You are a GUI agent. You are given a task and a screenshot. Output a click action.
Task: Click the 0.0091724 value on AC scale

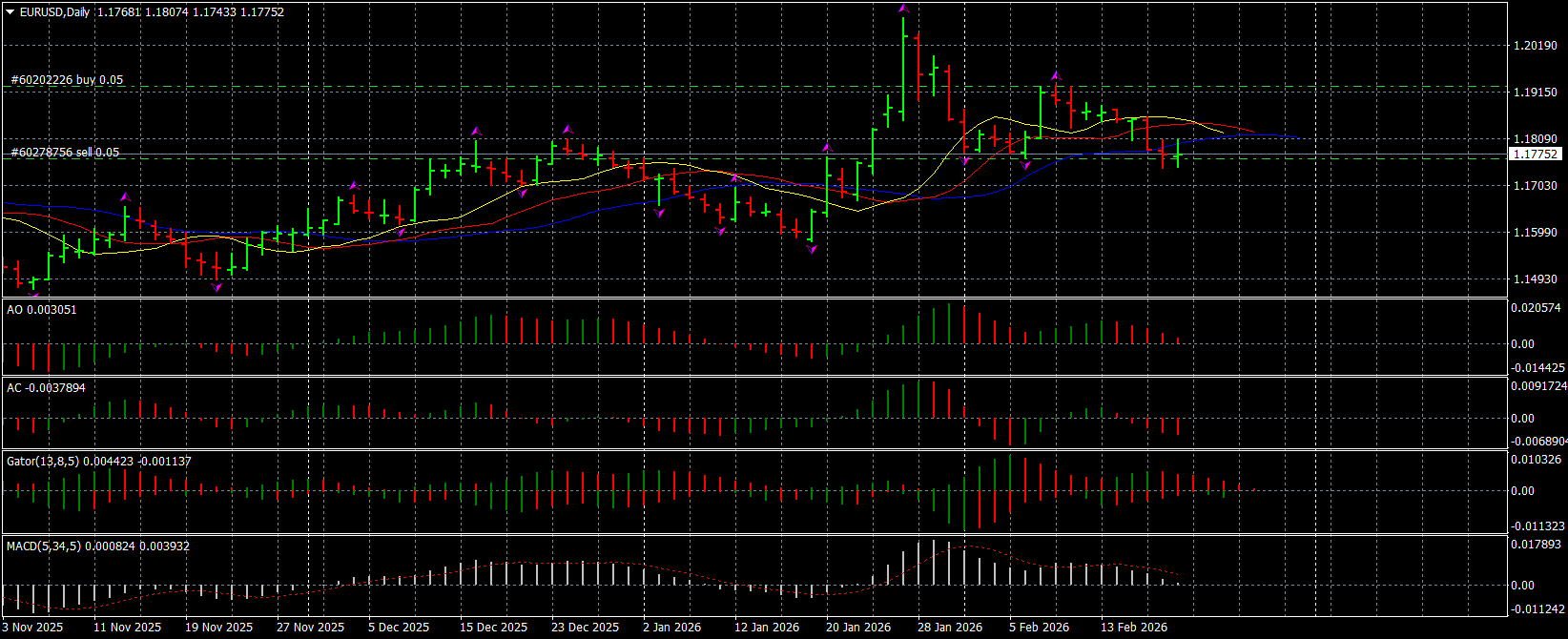pos(1539,386)
